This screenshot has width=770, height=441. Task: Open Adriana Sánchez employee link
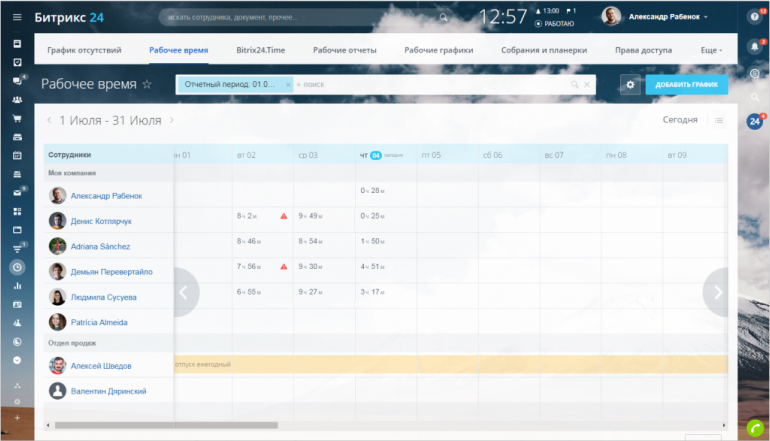[100, 246]
